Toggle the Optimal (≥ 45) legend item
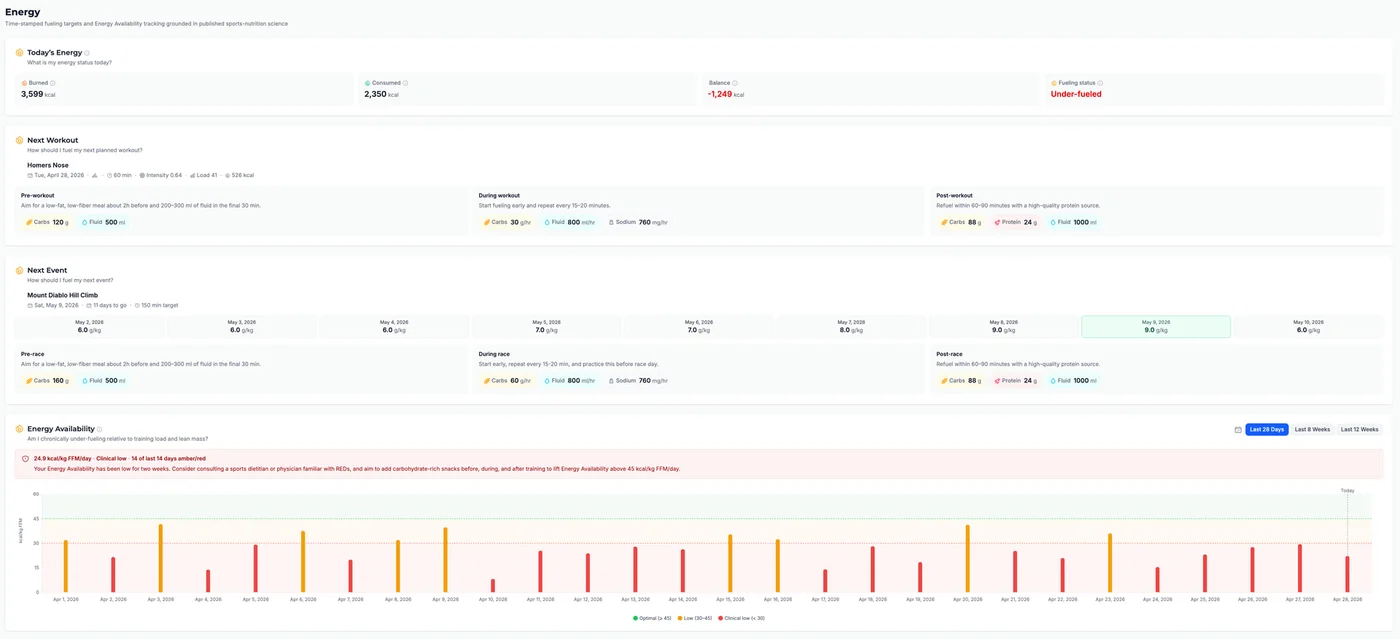The image size is (1400, 639). coord(651,618)
